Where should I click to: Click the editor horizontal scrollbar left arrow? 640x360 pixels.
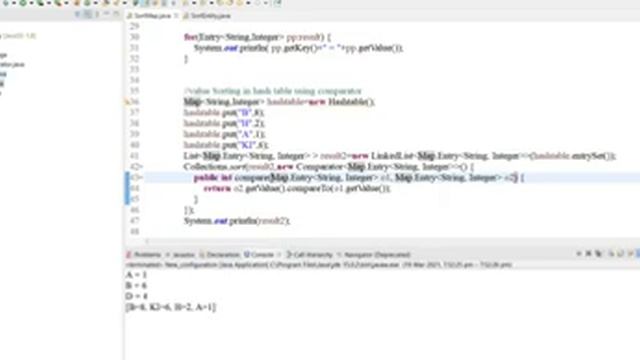click(x=147, y=241)
